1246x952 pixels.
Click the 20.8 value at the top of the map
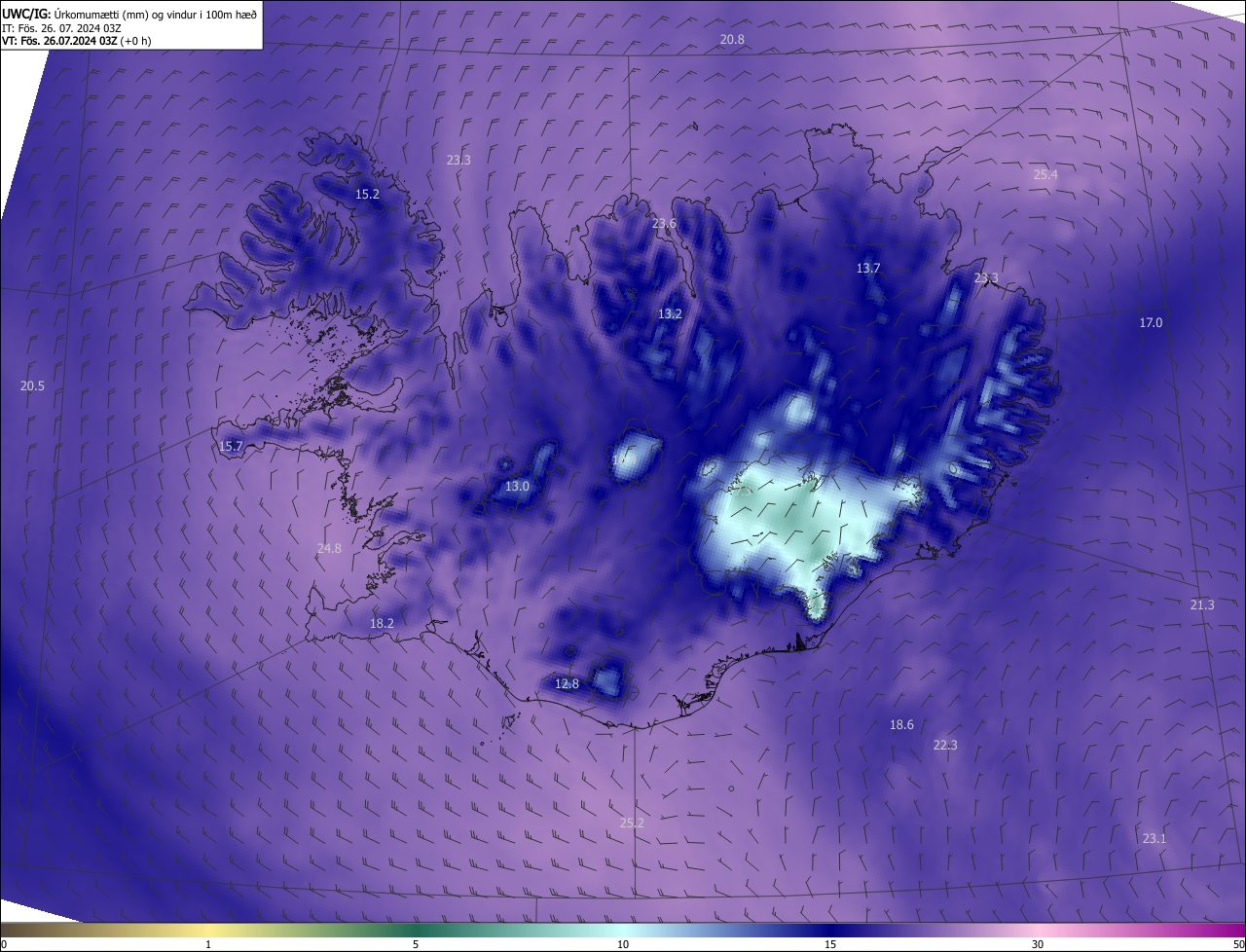coord(732,40)
